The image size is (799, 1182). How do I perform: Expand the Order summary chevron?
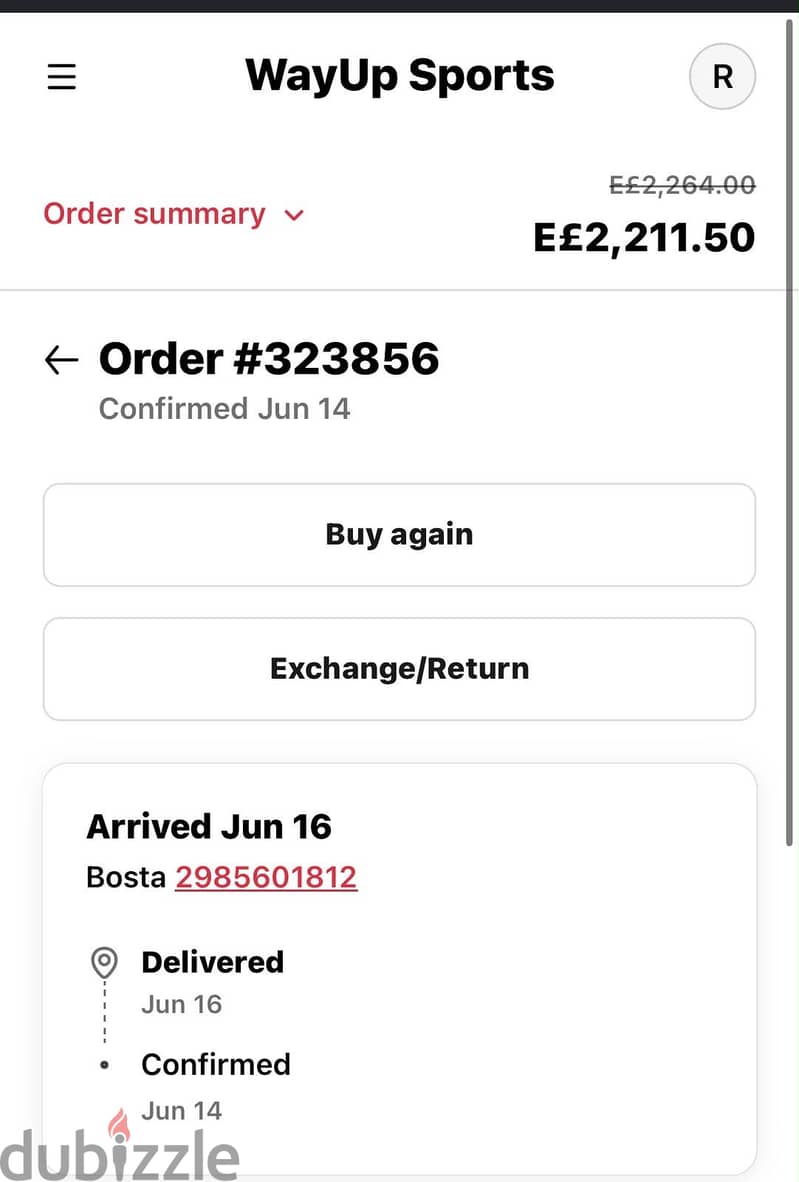[294, 216]
